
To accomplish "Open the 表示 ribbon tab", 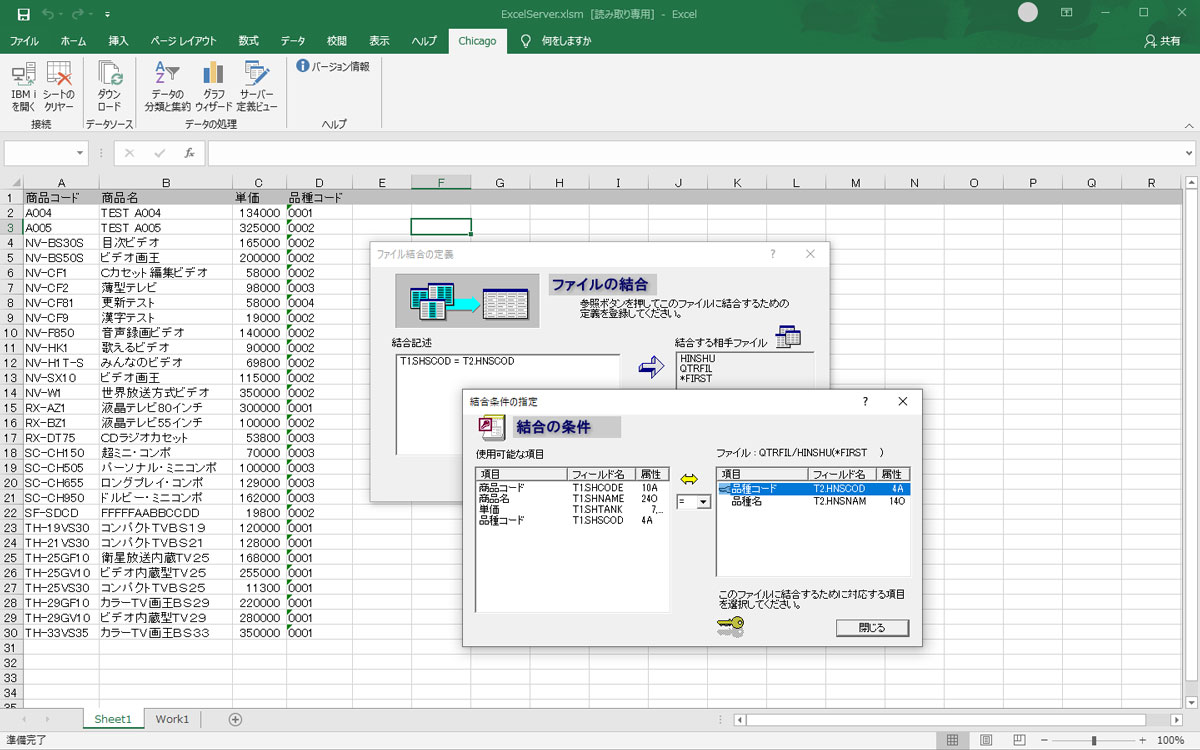I will pyautogui.click(x=379, y=41).
